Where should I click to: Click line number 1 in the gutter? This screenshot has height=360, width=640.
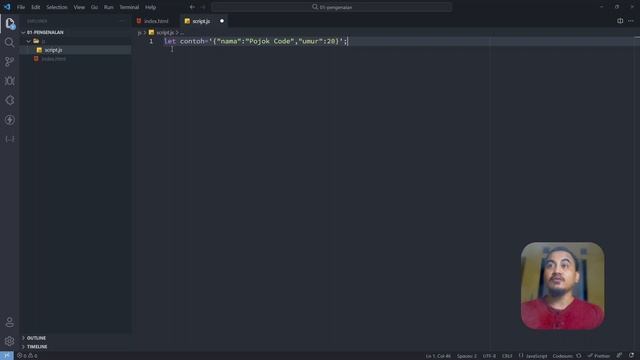coord(151,41)
